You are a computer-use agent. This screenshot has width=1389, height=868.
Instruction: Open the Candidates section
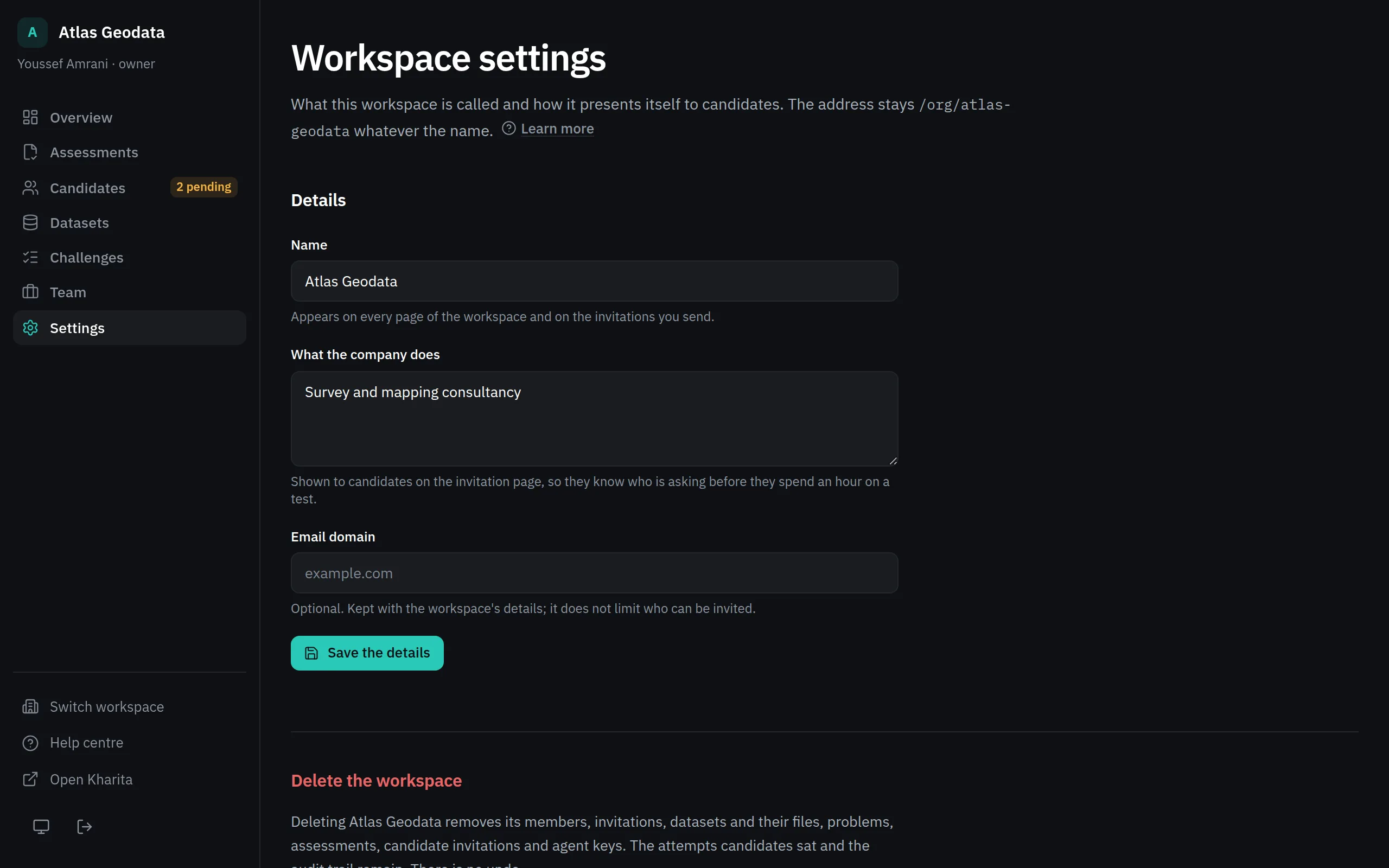[x=129, y=188]
